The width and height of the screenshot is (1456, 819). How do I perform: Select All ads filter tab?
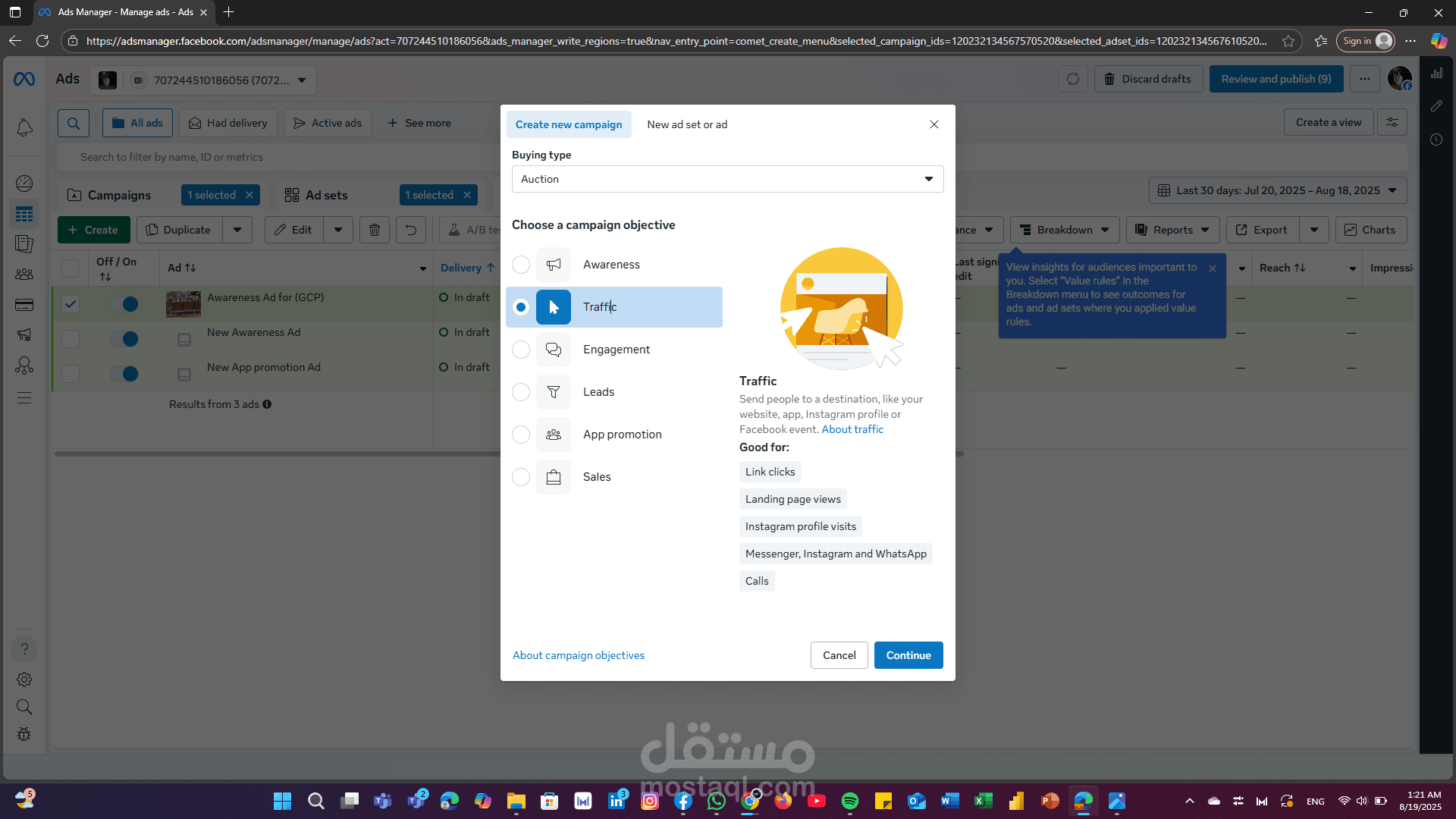(137, 123)
